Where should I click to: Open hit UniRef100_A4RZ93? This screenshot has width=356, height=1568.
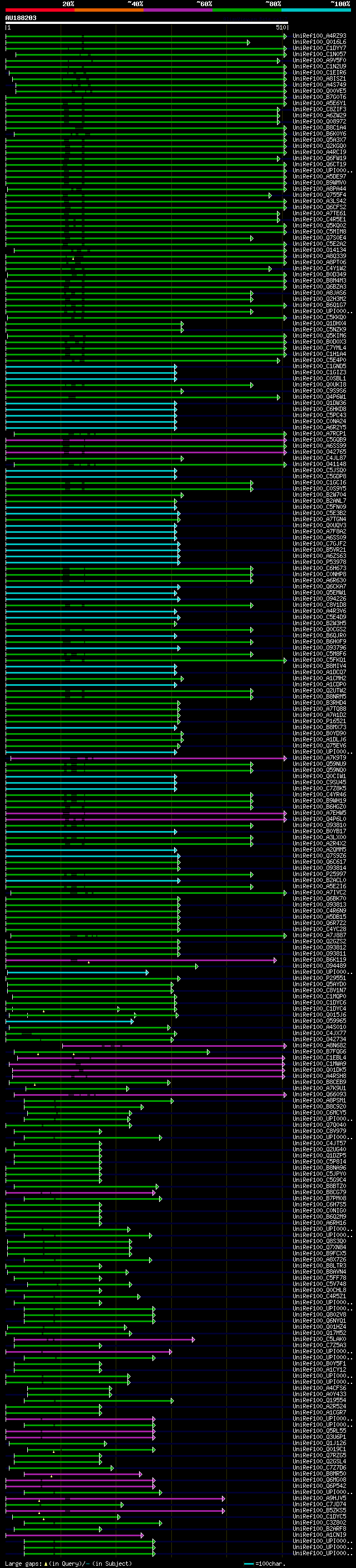319,36
